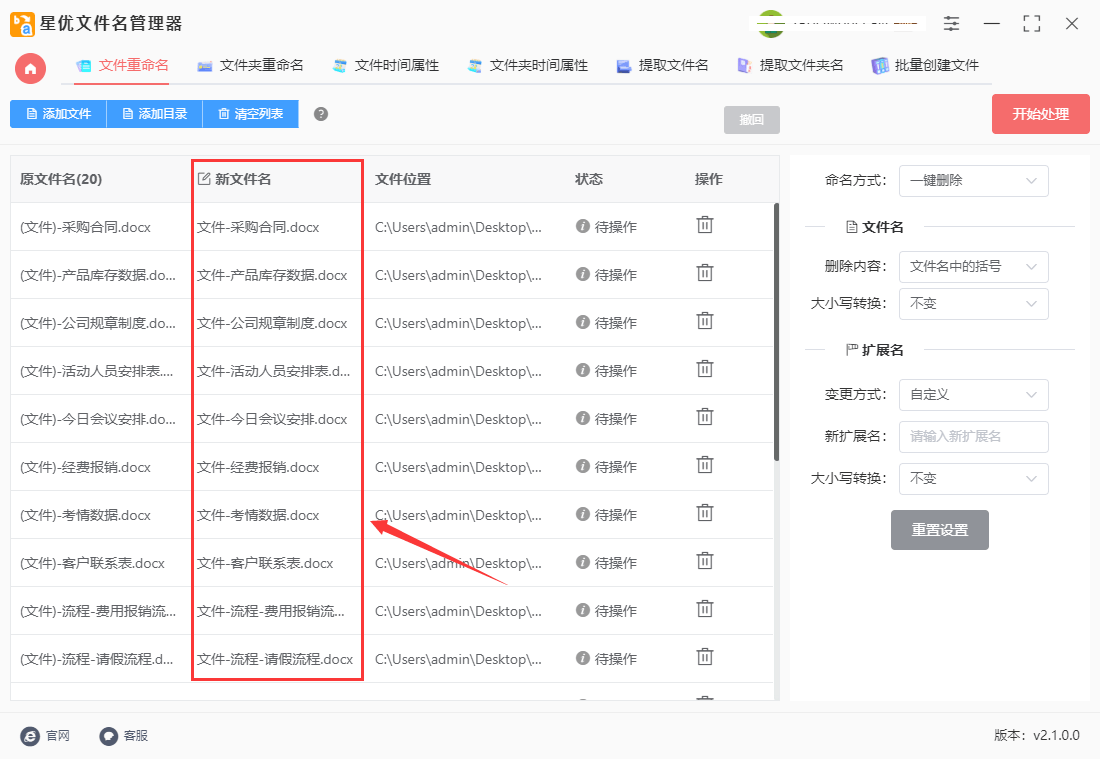Click the 开始处理 button
The image size is (1100, 760).
[x=1040, y=113]
